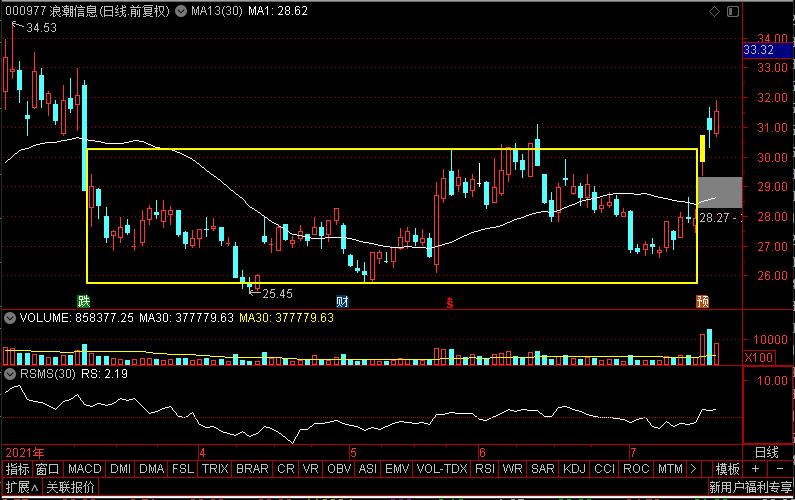
Task: Select the KDJ indicator tab
Action: 574,469
